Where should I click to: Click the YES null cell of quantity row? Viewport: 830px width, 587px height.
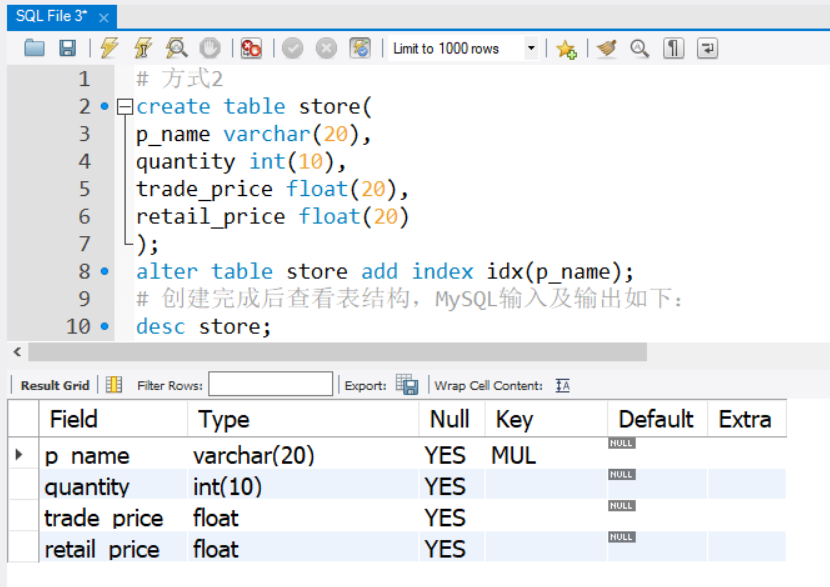pos(452,486)
